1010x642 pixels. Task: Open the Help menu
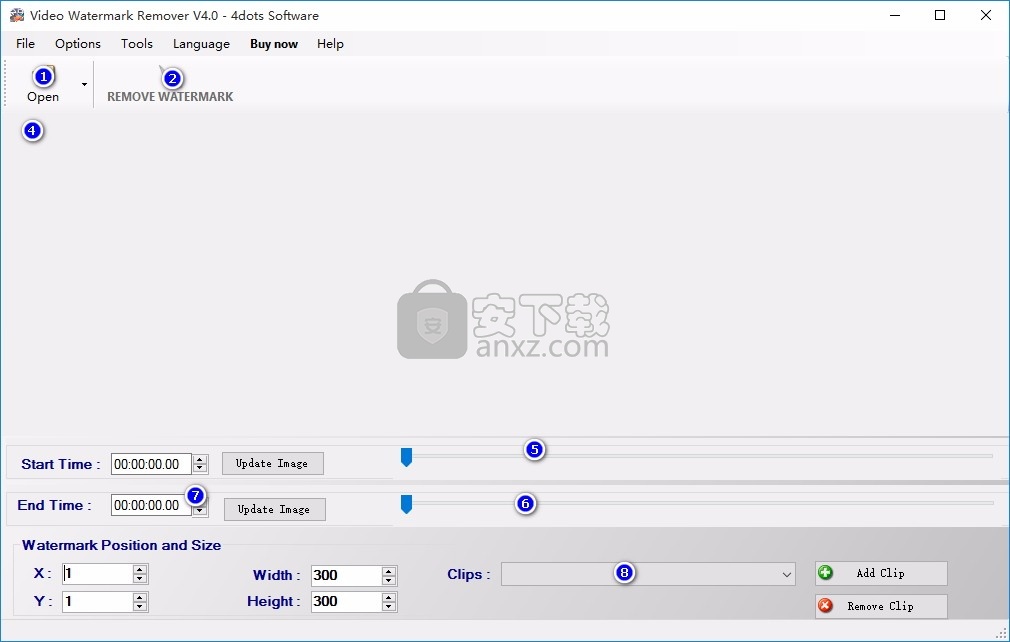(330, 44)
